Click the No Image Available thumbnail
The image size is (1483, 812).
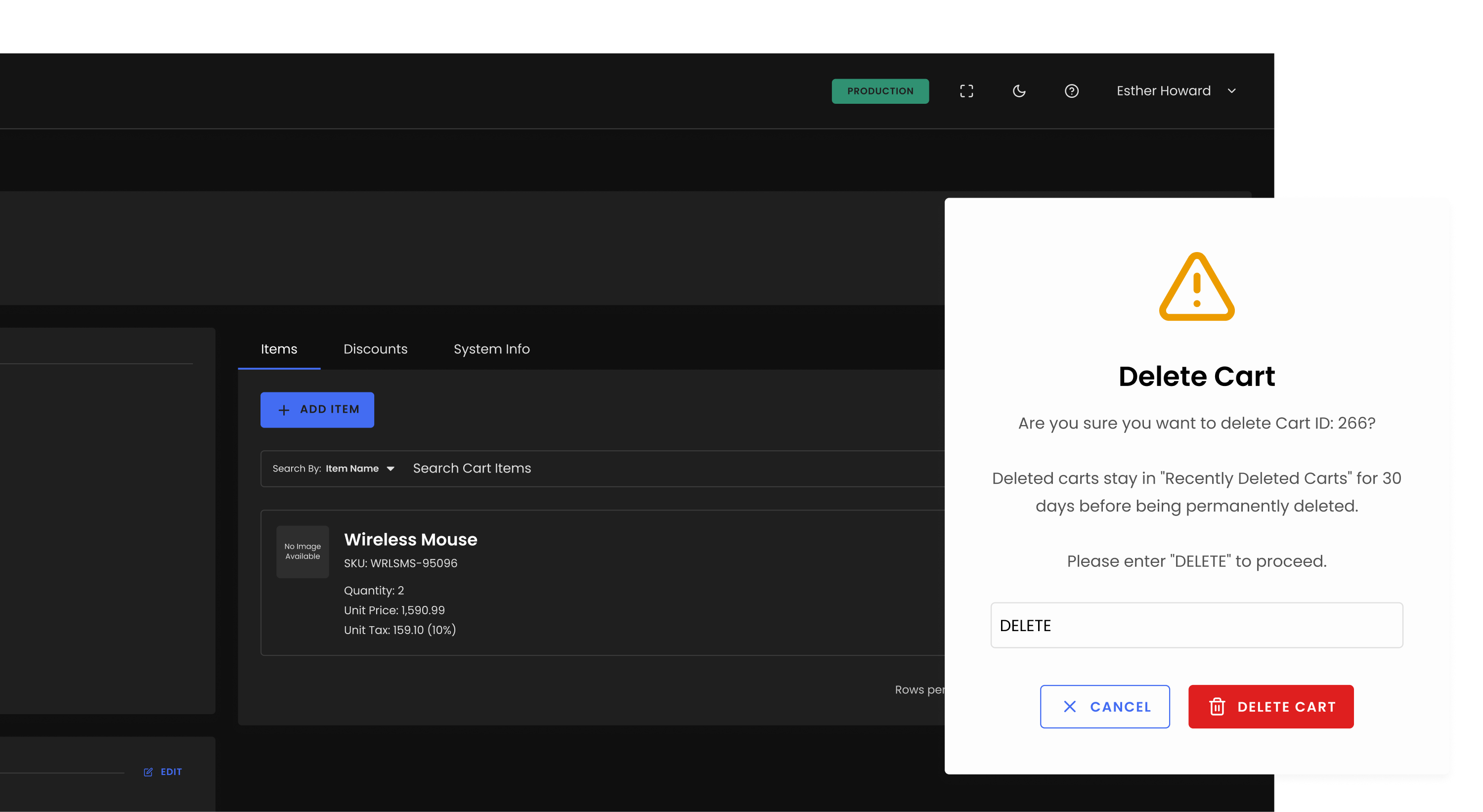302,552
